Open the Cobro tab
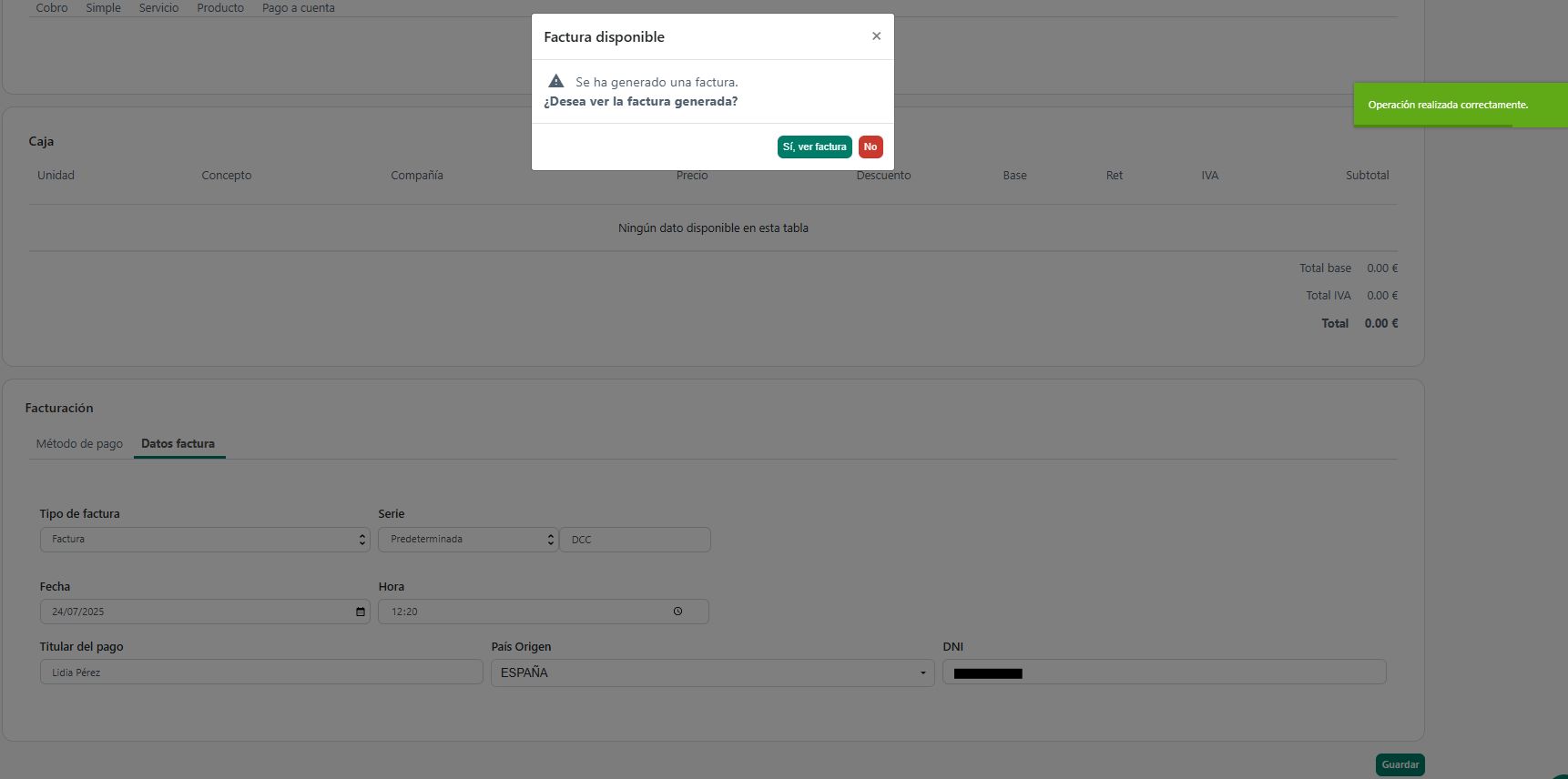This screenshot has width=1568, height=779. tap(52, 8)
